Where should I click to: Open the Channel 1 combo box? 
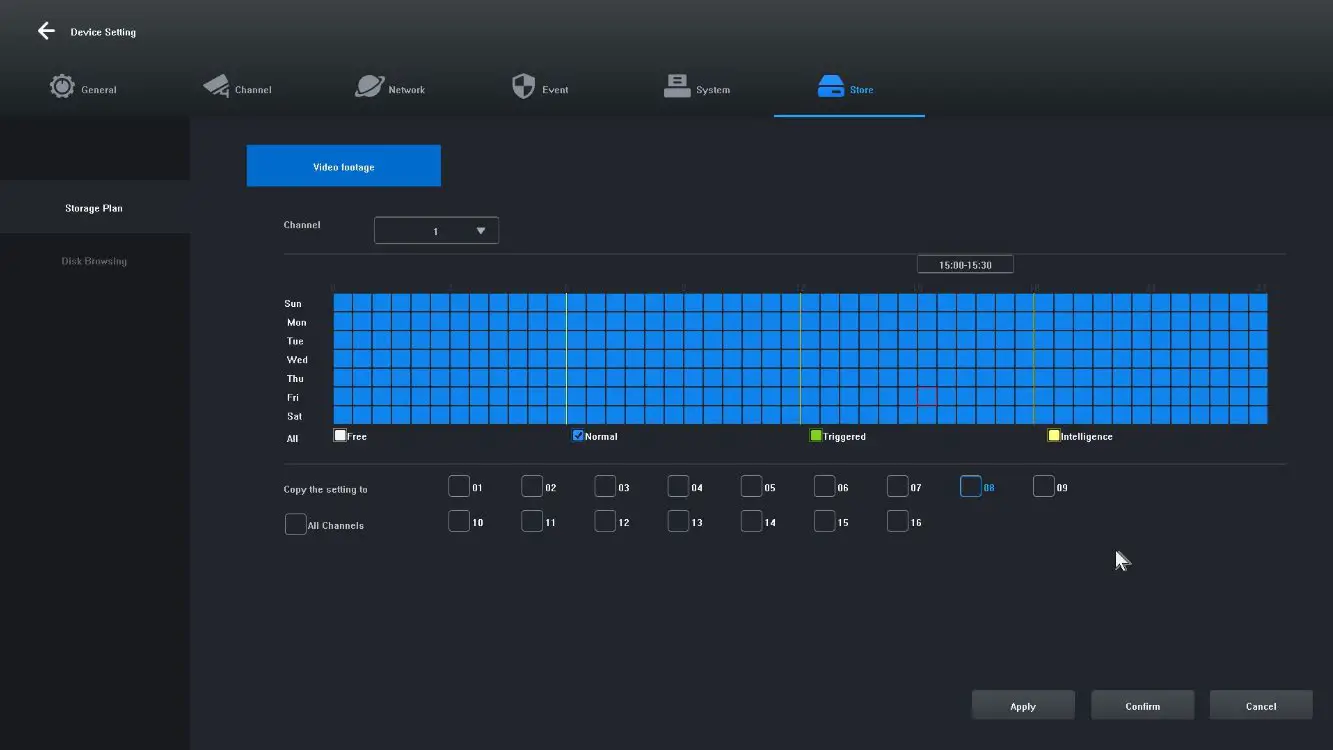click(436, 231)
